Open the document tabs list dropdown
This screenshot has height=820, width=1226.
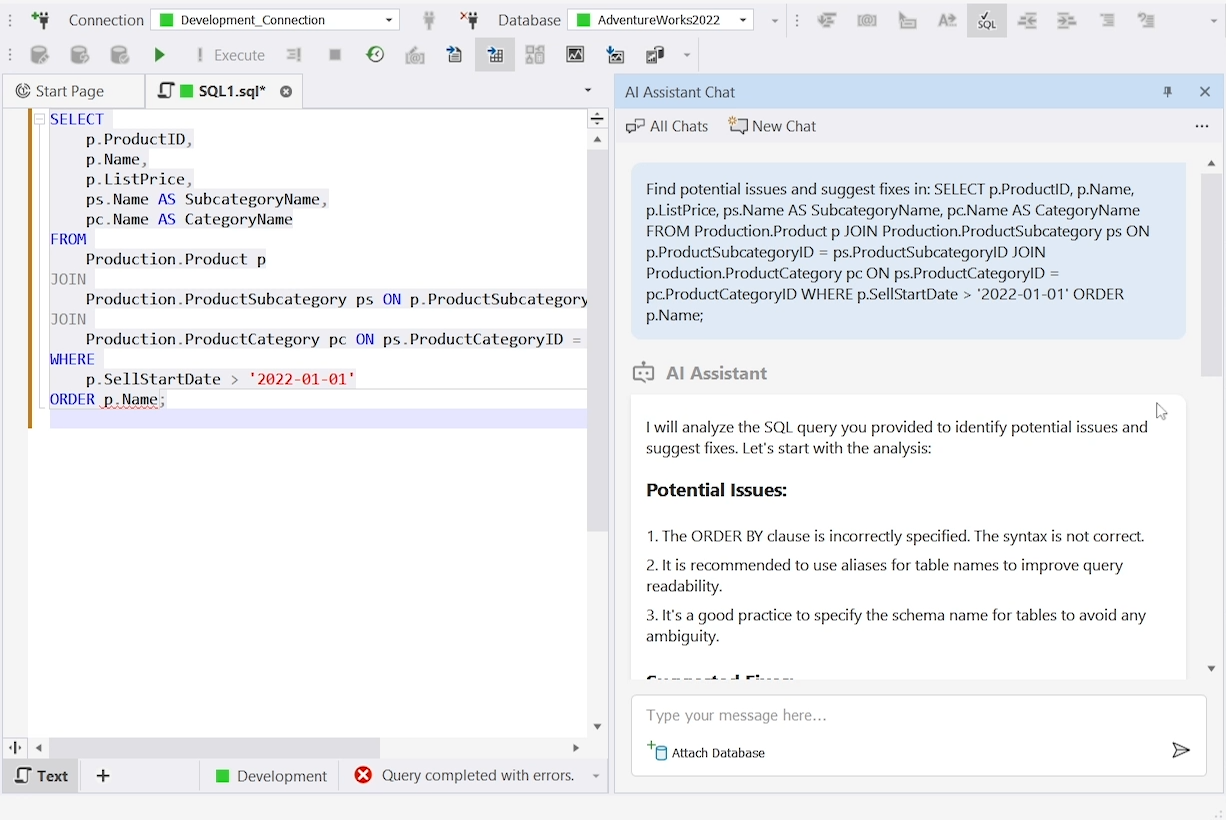(x=588, y=90)
